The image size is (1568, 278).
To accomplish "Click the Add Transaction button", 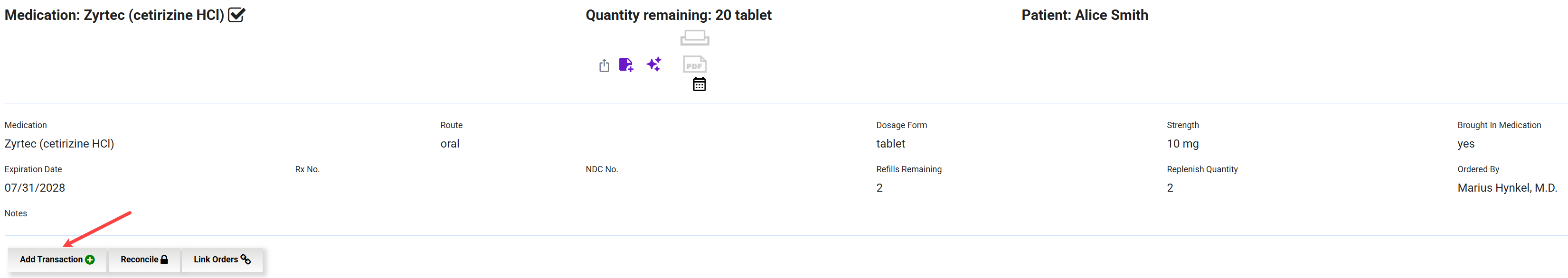I will [x=57, y=259].
